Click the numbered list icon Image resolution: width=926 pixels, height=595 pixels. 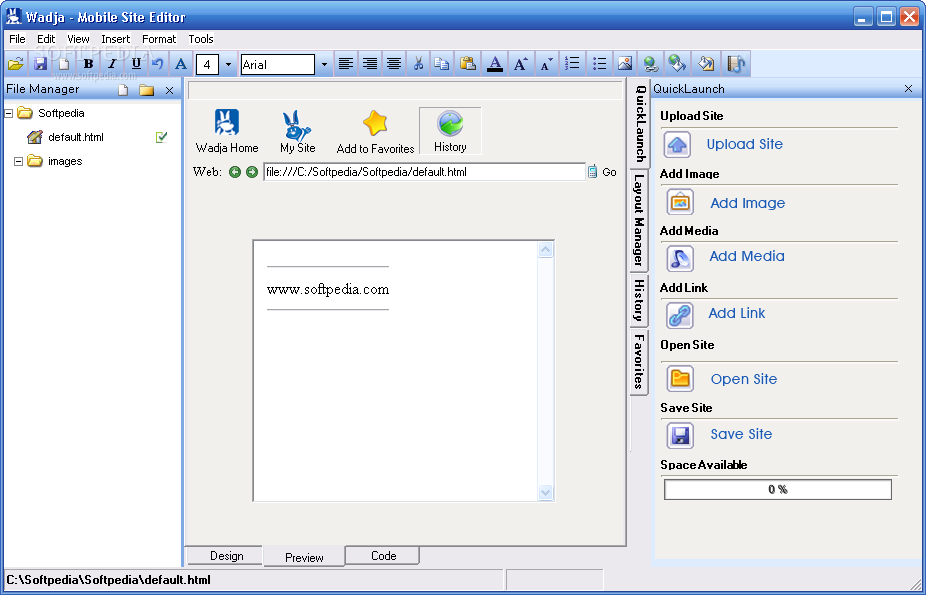572,64
